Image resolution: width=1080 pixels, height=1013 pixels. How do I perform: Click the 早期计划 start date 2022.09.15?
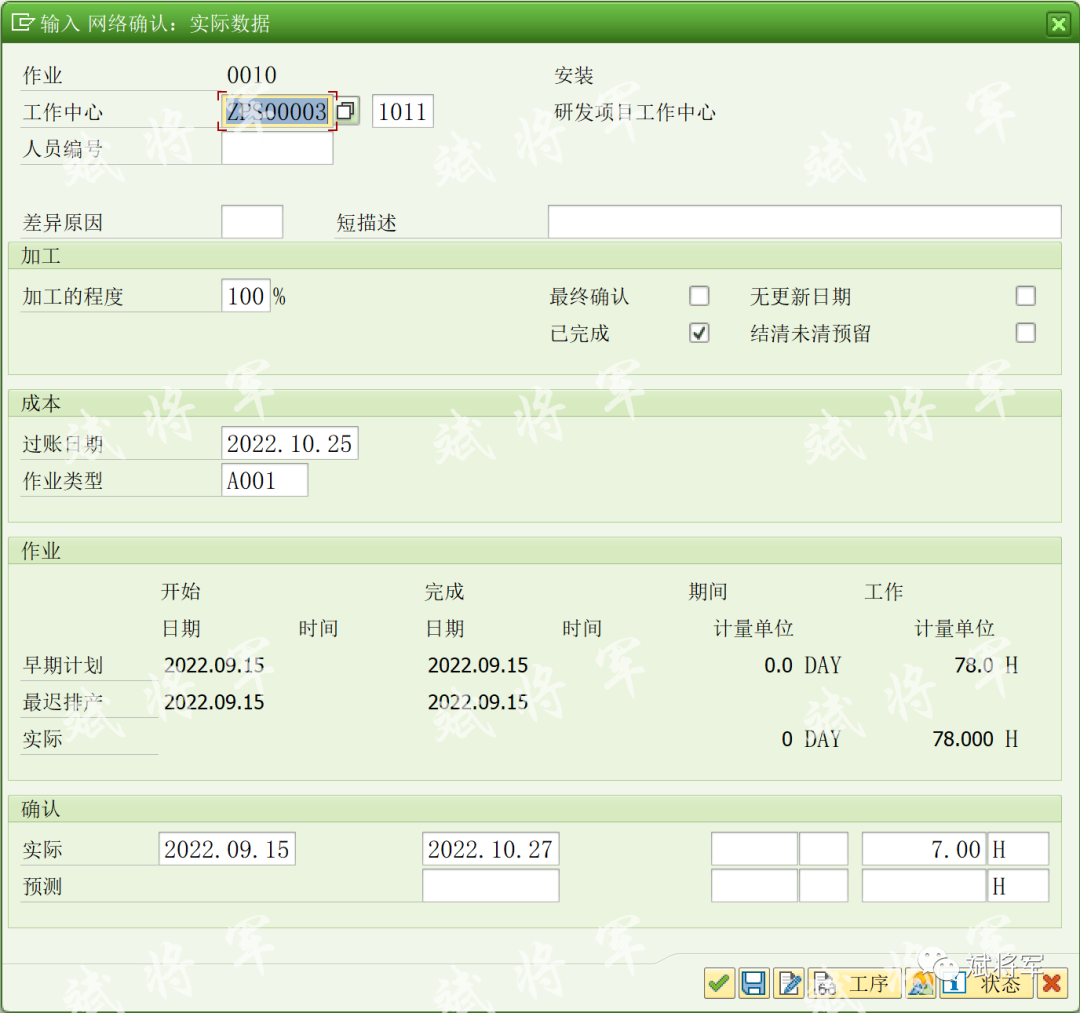click(x=214, y=665)
